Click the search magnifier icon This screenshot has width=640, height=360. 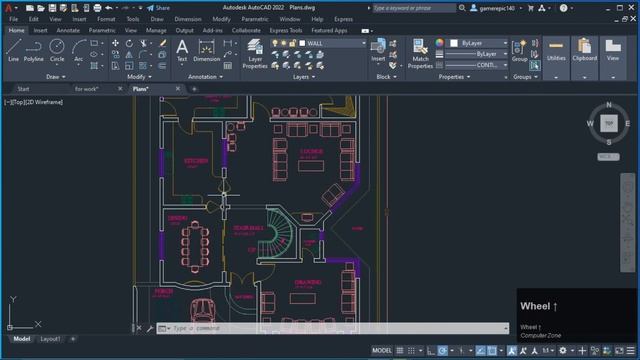tap(462, 8)
